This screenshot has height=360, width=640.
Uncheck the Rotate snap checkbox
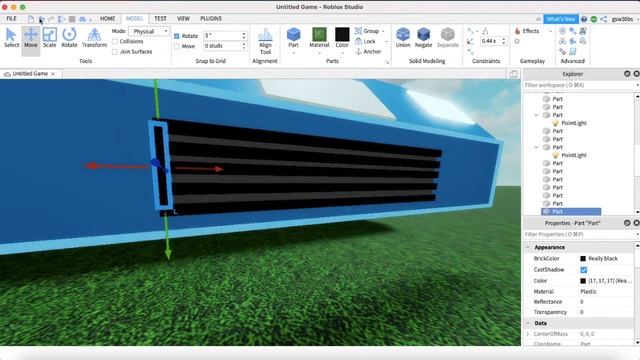pyautogui.click(x=177, y=36)
